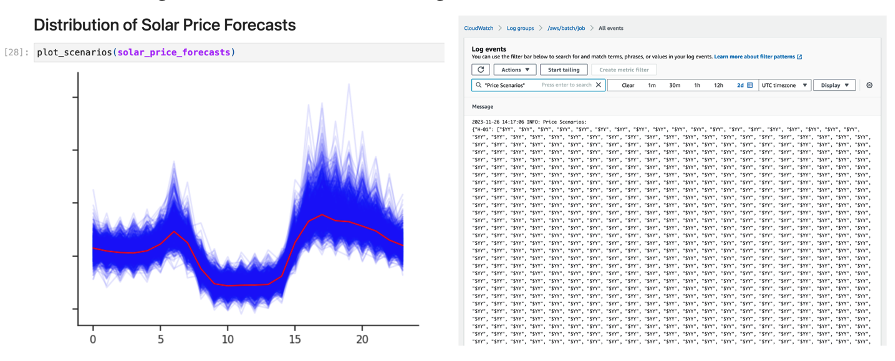Select the 1h time range
895x361 pixels.
[697, 85]
